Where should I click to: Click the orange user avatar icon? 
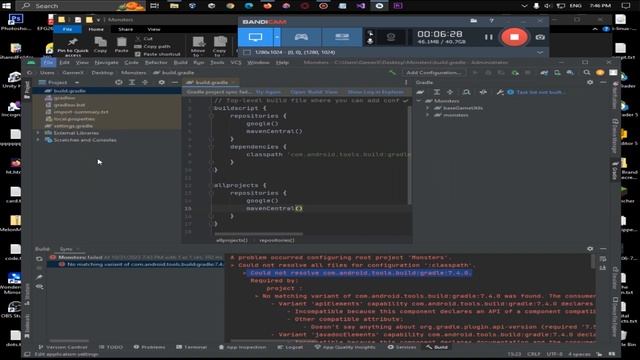pyautogui.click(x=600, y=73)
